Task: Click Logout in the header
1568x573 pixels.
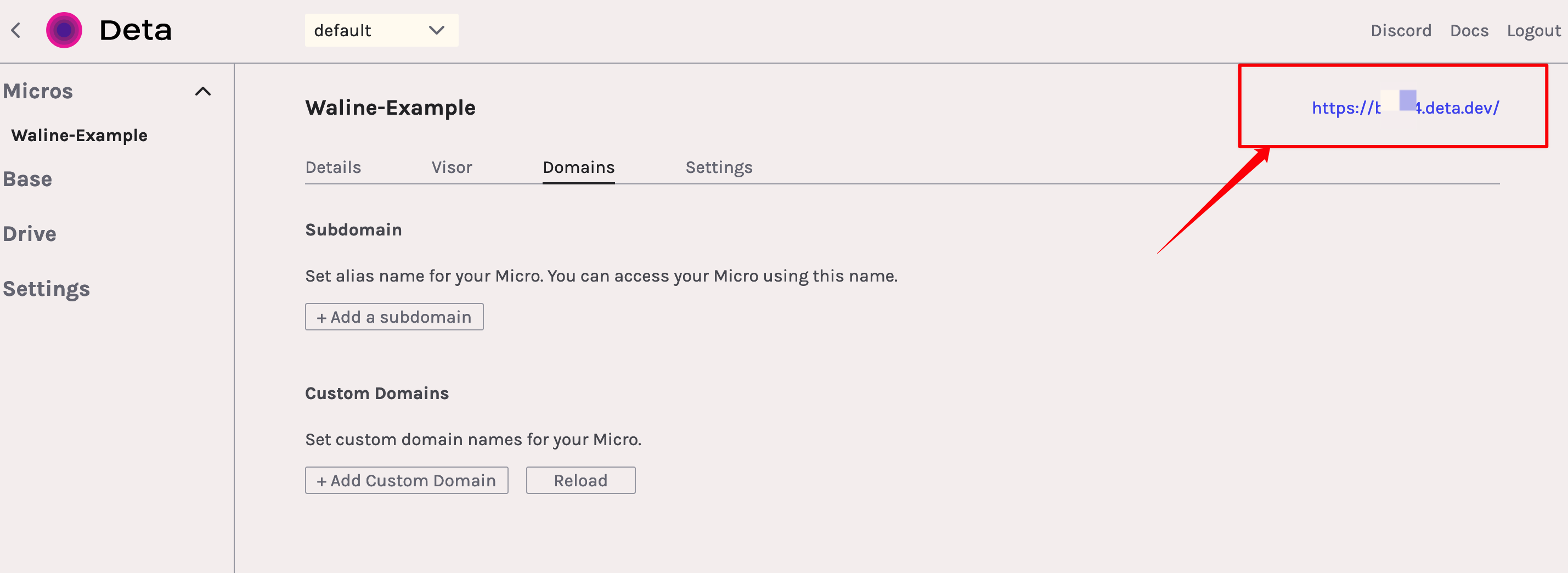Action: [x=1533, y=30]
